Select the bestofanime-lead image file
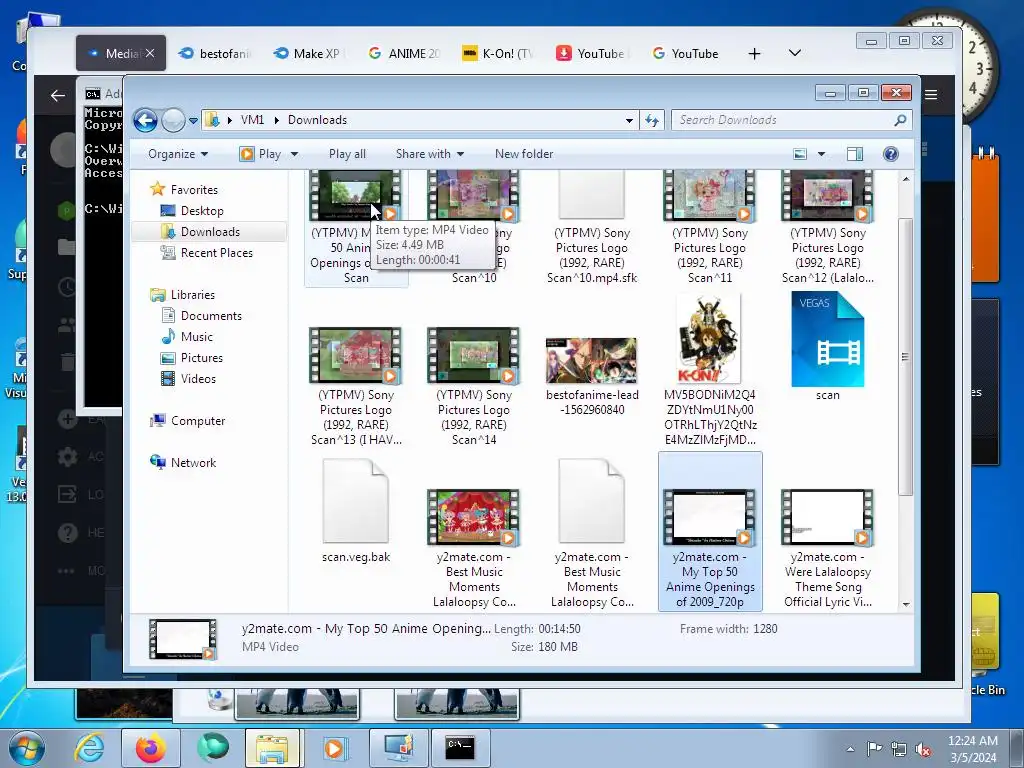1024x768 pixels. 592,377
